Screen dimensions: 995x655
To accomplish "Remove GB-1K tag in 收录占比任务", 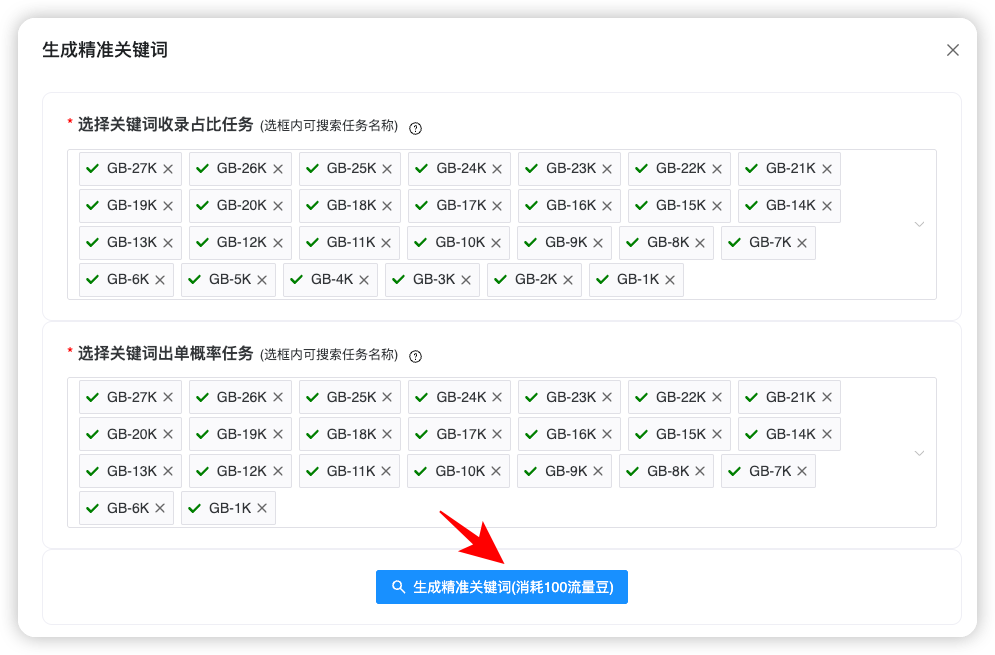I will pyautogui.click(x=670, y=280).
